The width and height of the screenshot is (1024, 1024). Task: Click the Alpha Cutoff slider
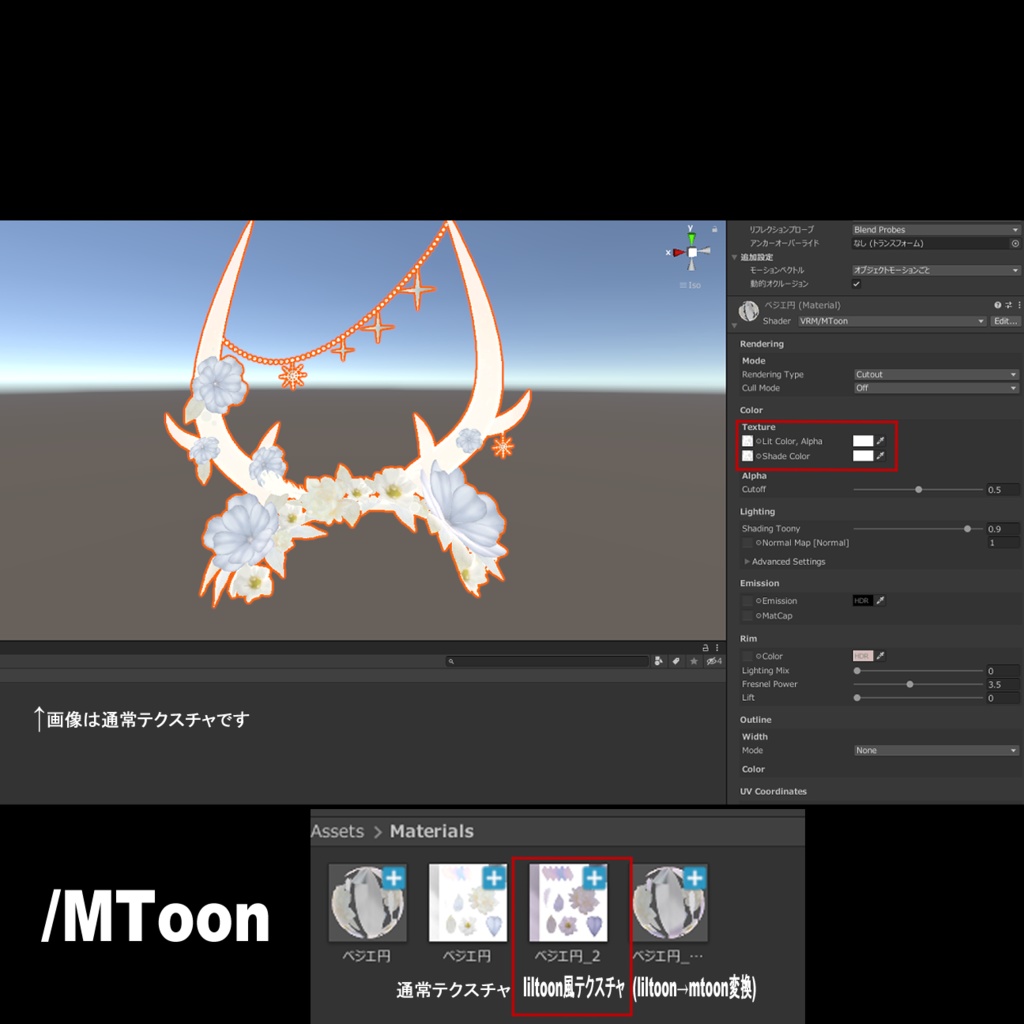[x=918, y=489]
